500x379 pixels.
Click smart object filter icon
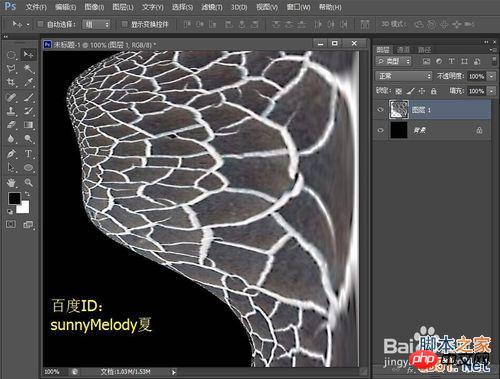pyautogui.click(x=477, y=61)
